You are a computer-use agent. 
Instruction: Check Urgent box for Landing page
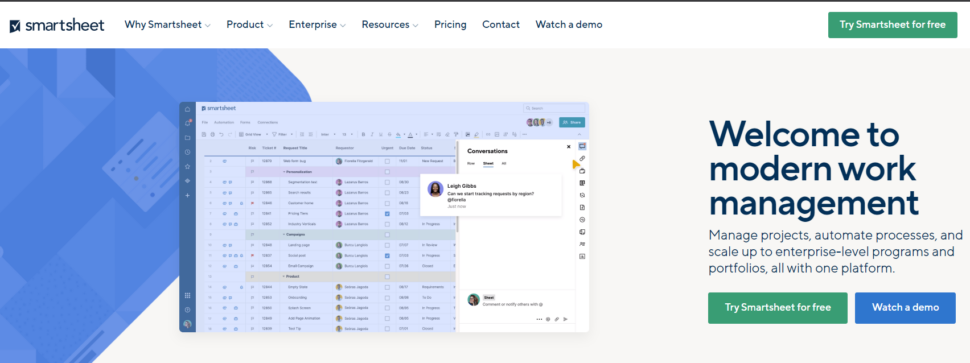click(x=387, y=245)
